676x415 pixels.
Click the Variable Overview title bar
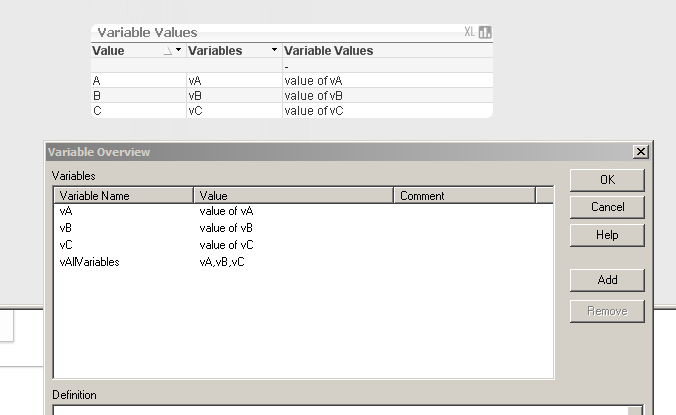(338, 152)
